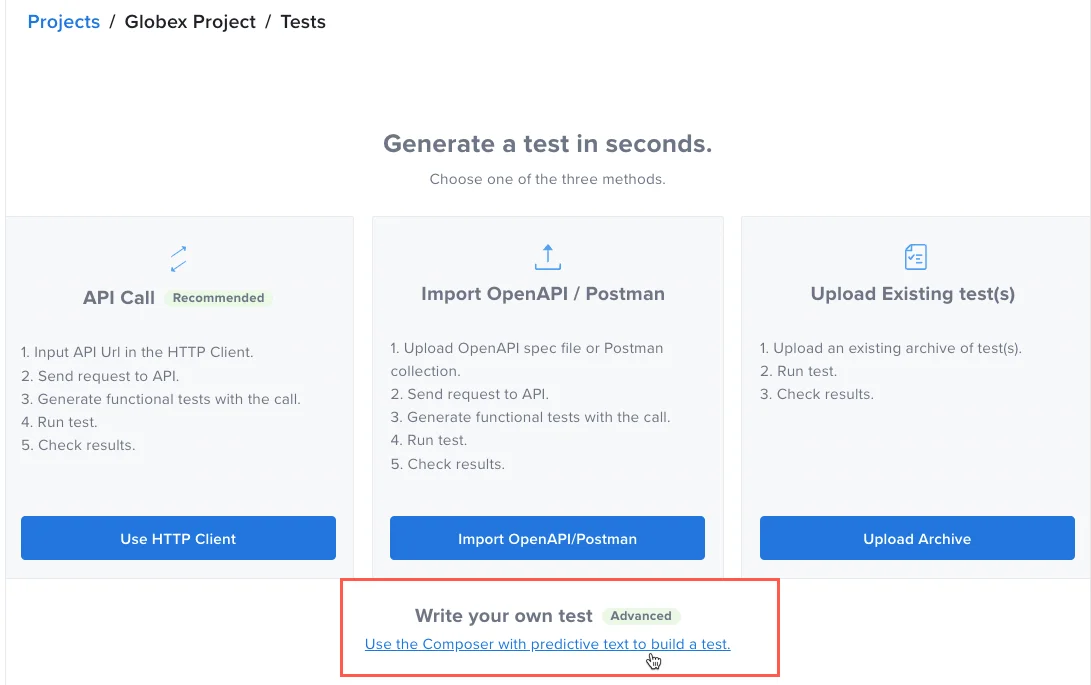Click the Import upload arrow icon
This screenshot has height=685, width=1091.
click(x=547, y=257)
